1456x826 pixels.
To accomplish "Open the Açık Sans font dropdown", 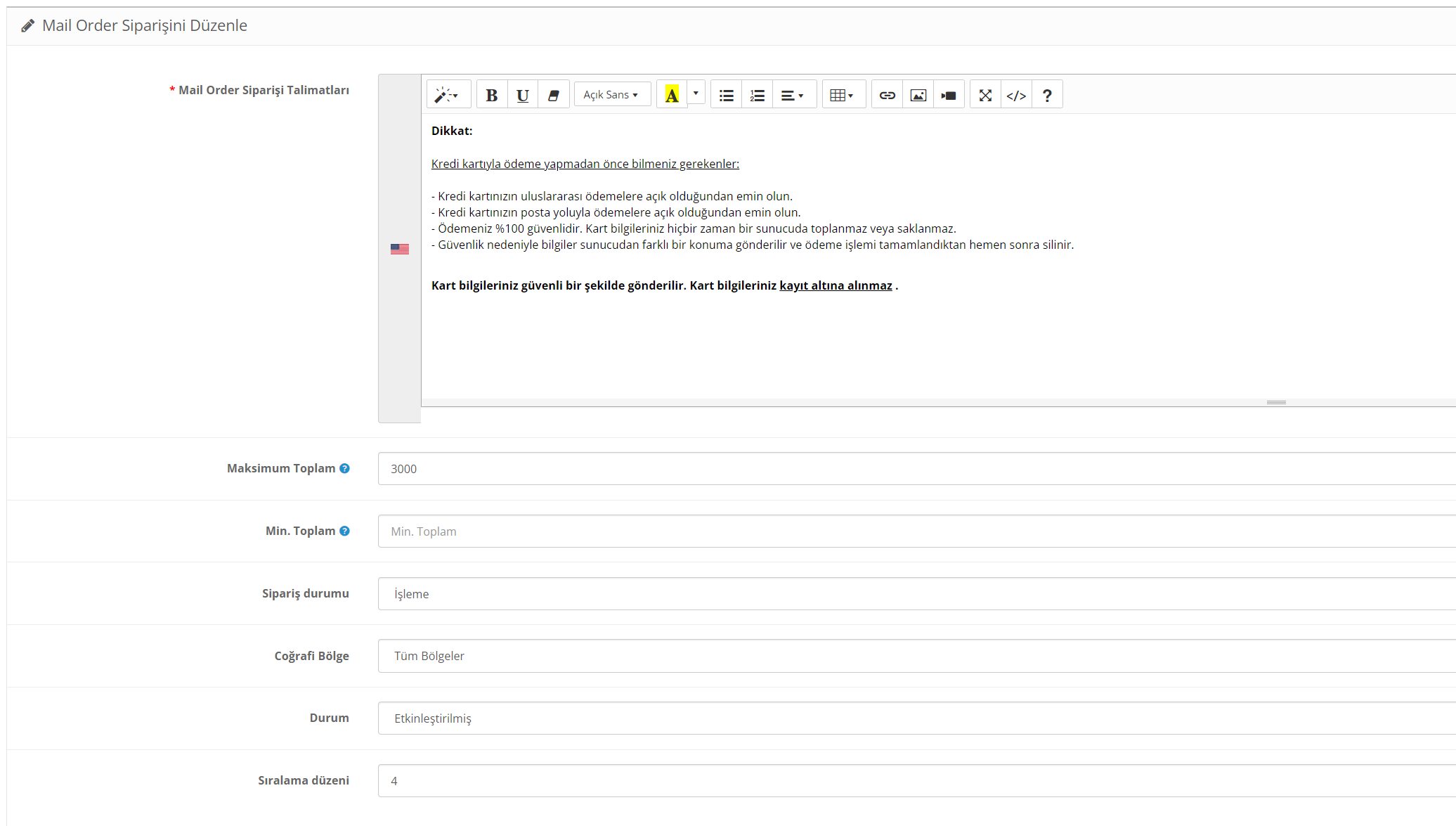I will click(x=611, y=95).
